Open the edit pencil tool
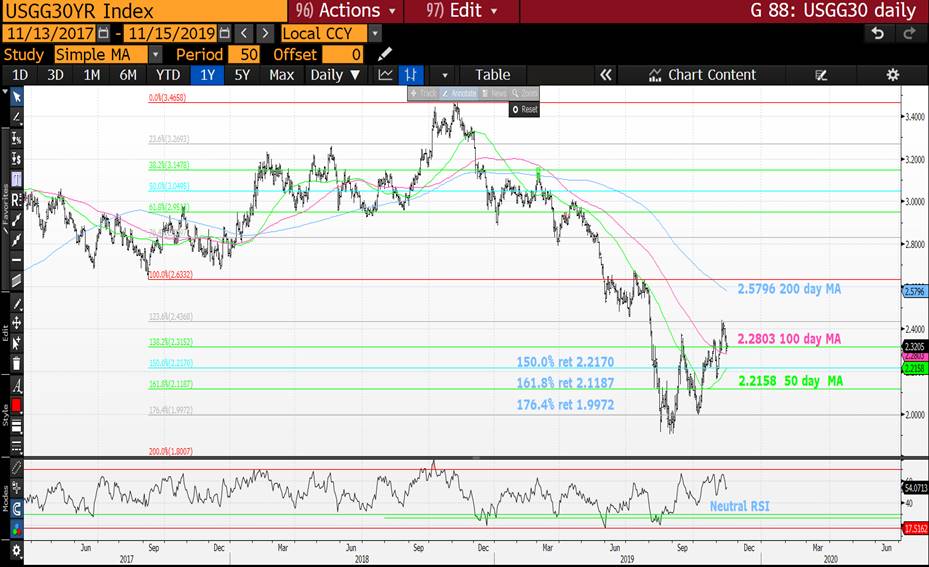The image size is (929, 567). [16, 305]
